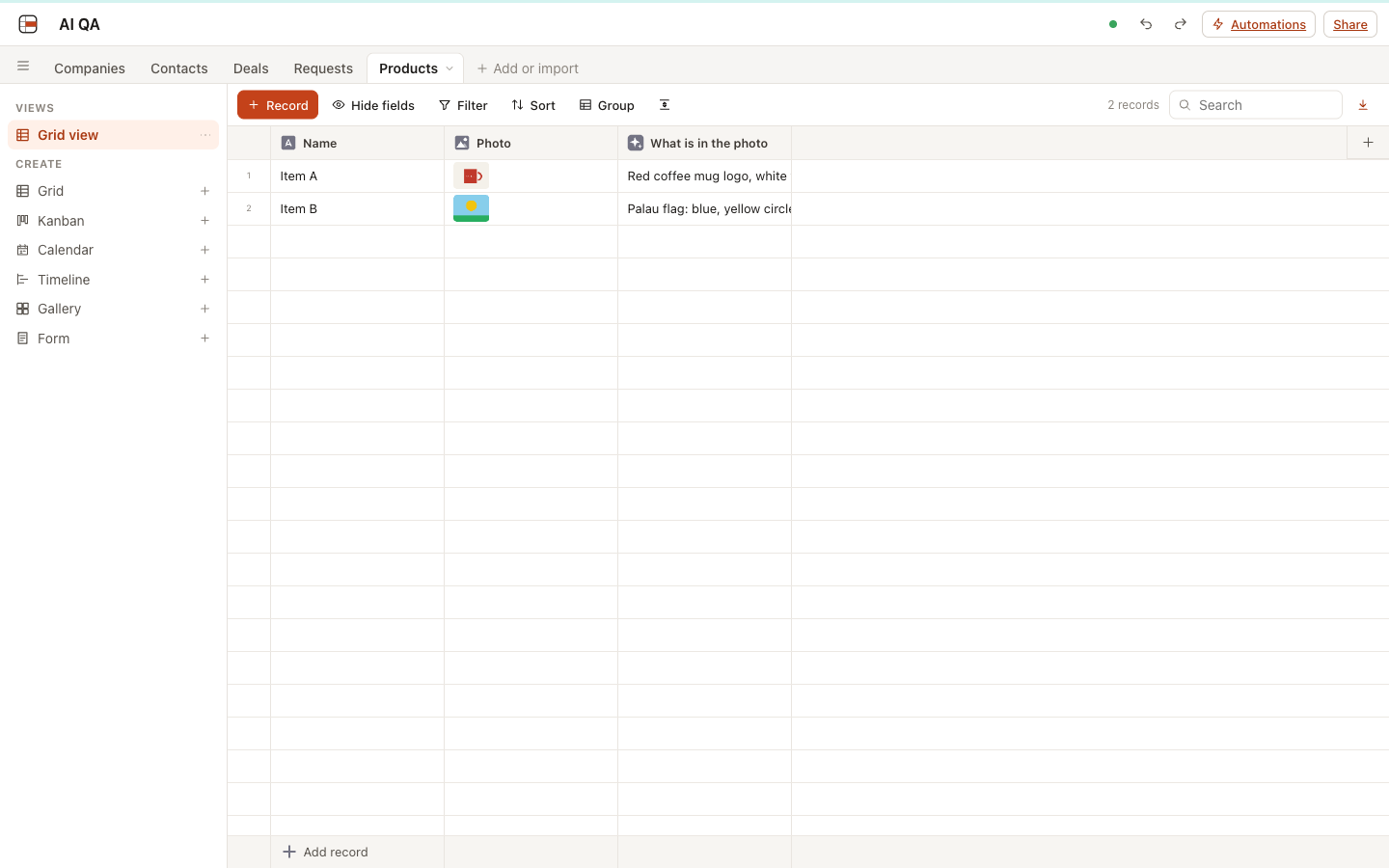Toggle the sidebar hamburger menu
Image resolution: width=1389 pixels, height=868 pixels.
23,67
